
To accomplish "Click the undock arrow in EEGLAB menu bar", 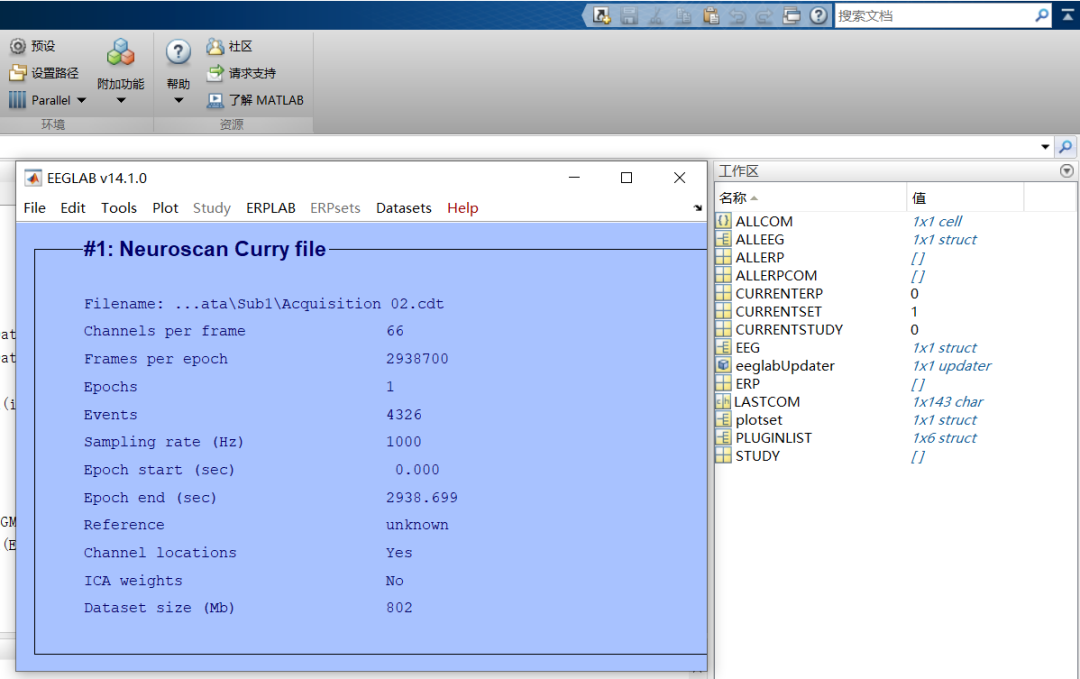I will point(698,207).
